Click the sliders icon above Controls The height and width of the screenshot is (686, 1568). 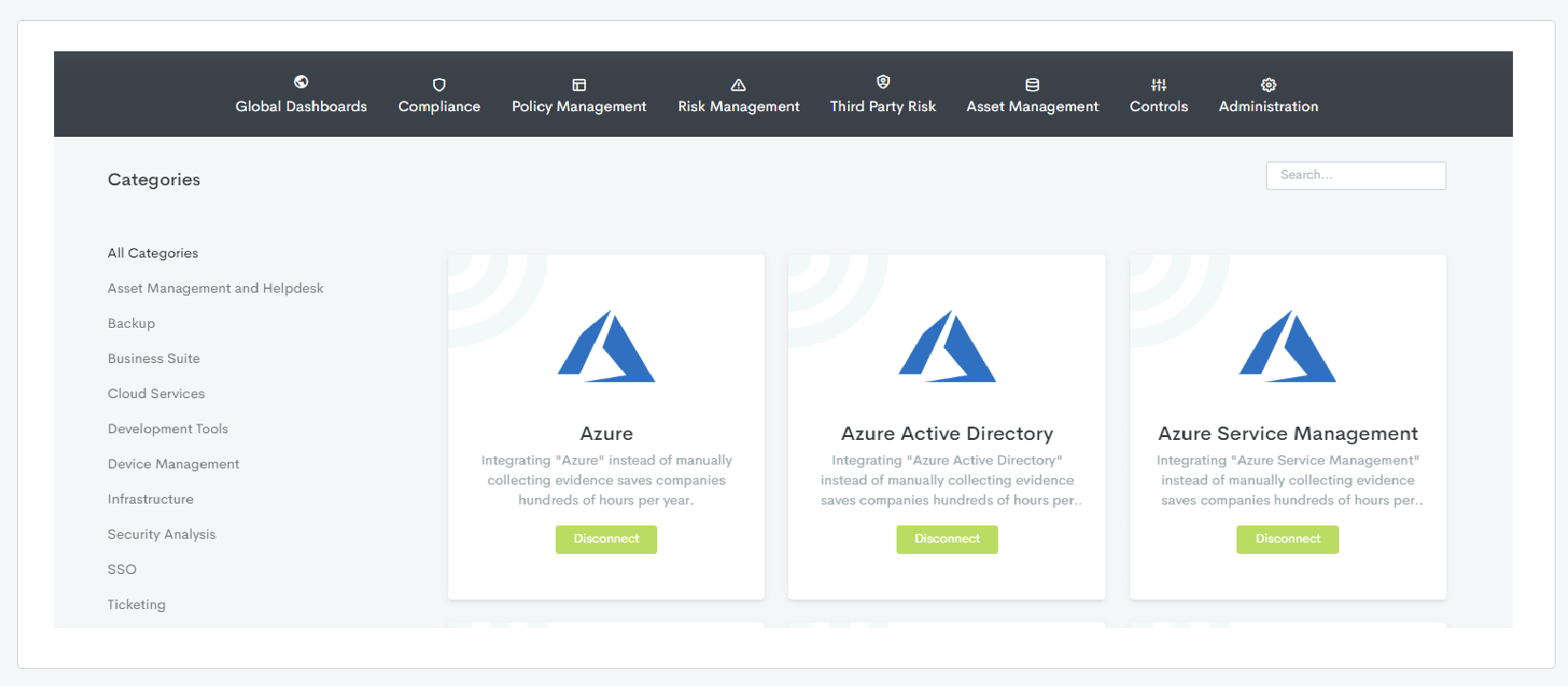1159,85
